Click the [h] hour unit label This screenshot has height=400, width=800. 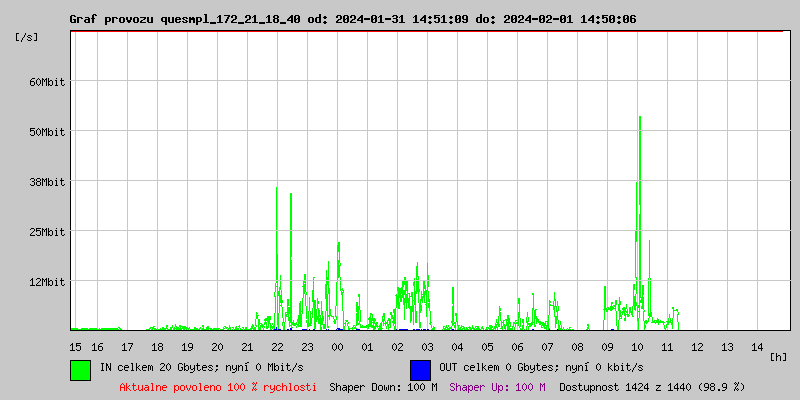(778, 356)
